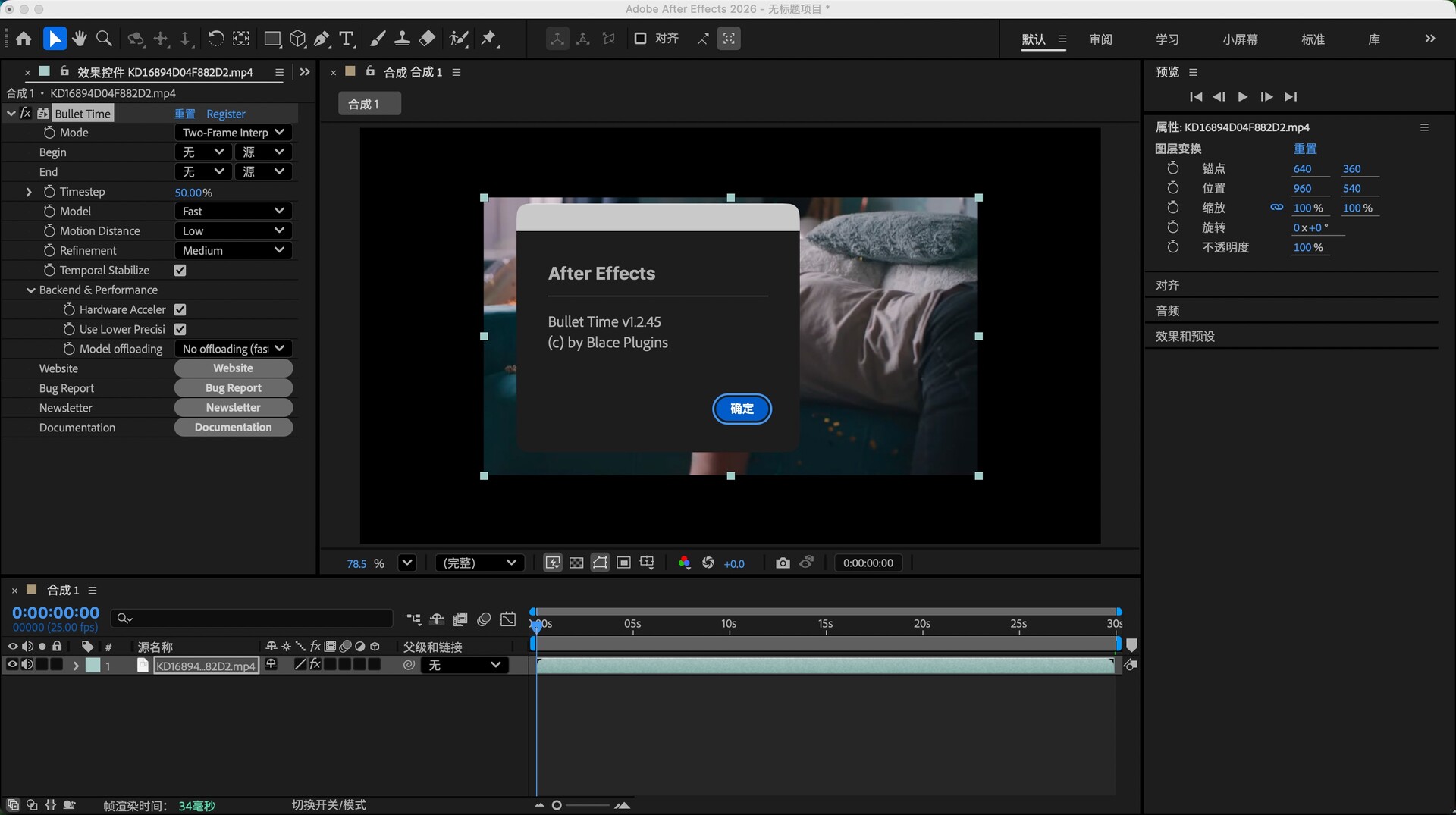Screen dimensions: 1456x815
Task: Click the Documentation button
Action: (233, 428)
